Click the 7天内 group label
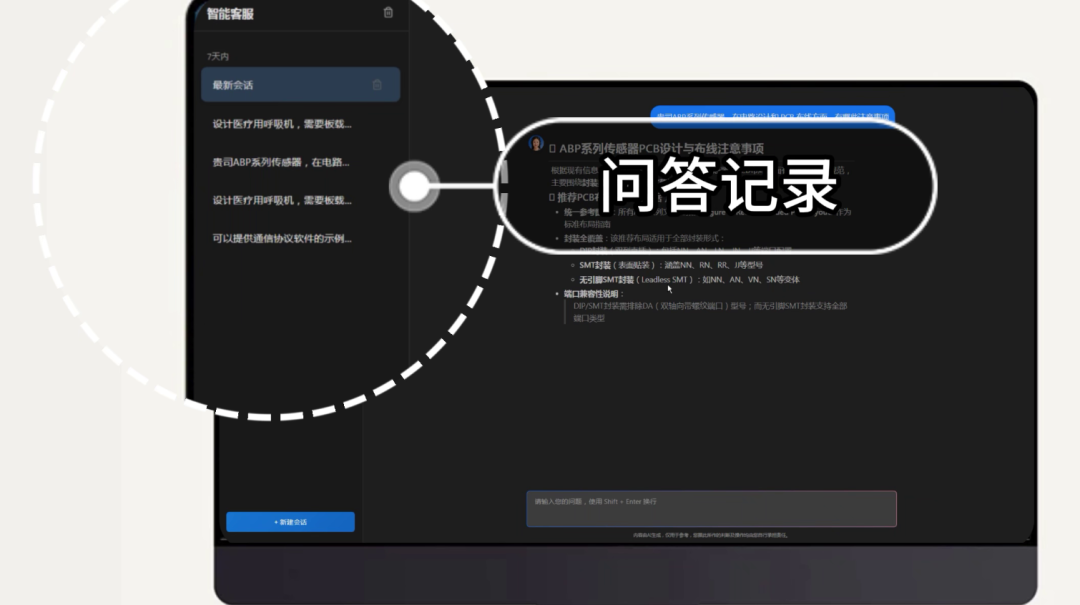This screenshot has height=605, width=1080. coord(218,57)
